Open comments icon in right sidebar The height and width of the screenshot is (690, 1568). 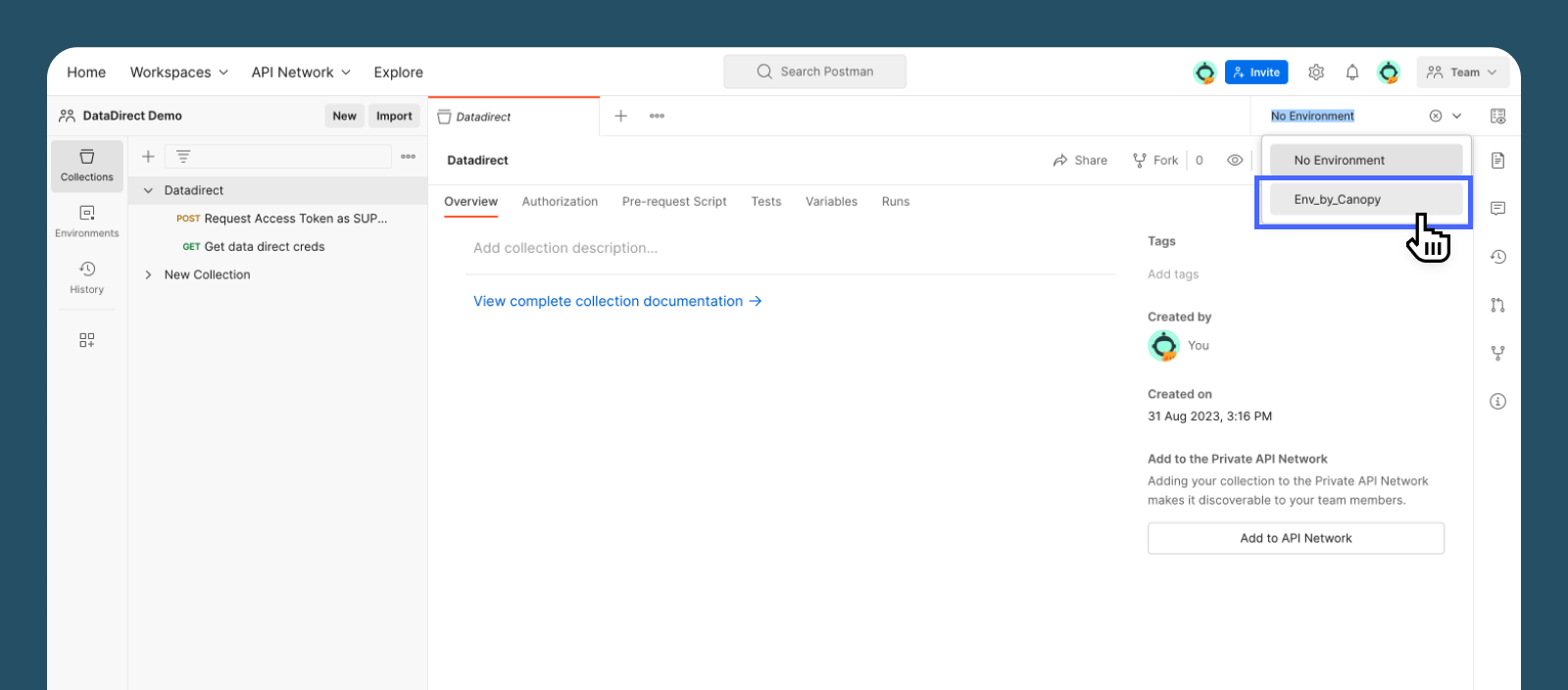coord(1497,208)
